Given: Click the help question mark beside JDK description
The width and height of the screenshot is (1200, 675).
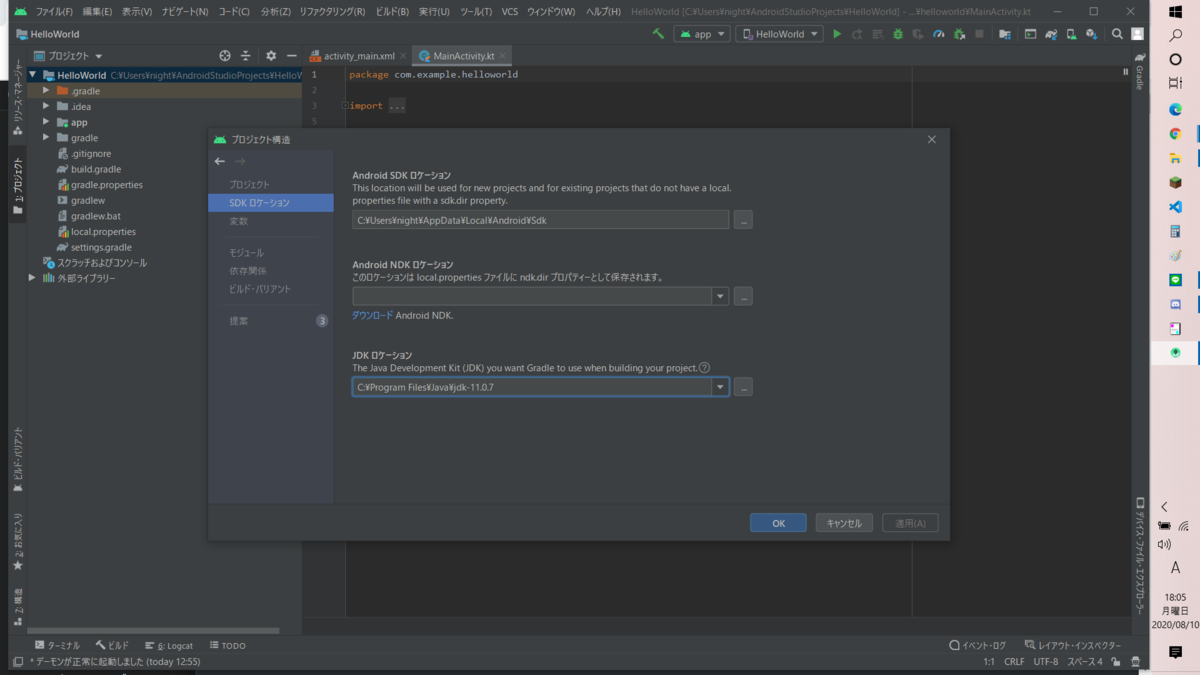Looking at the screenshot, I should coord(704,368).
